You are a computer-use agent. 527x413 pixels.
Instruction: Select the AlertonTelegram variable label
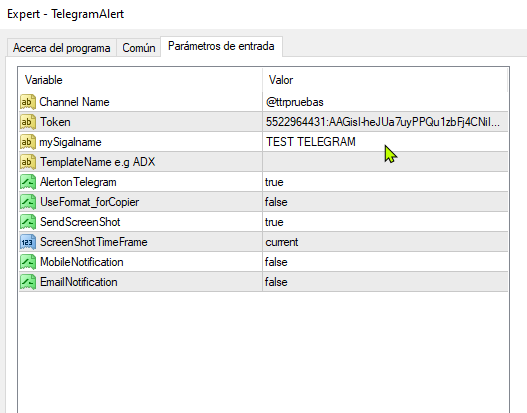[x=78, y=182]
